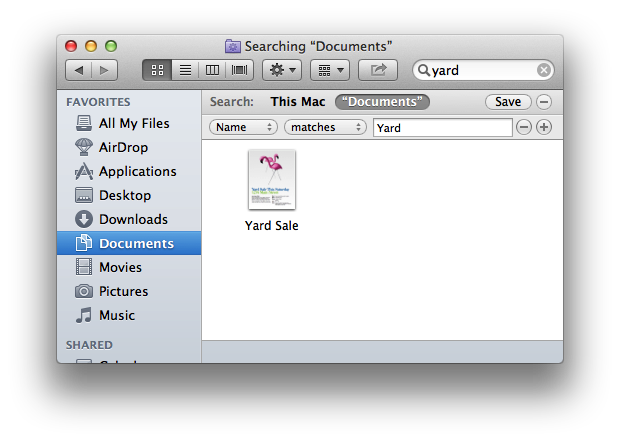Switch to Cover Flow view
The width and height of the screenshot is (620, 442).
pos(240,70)
